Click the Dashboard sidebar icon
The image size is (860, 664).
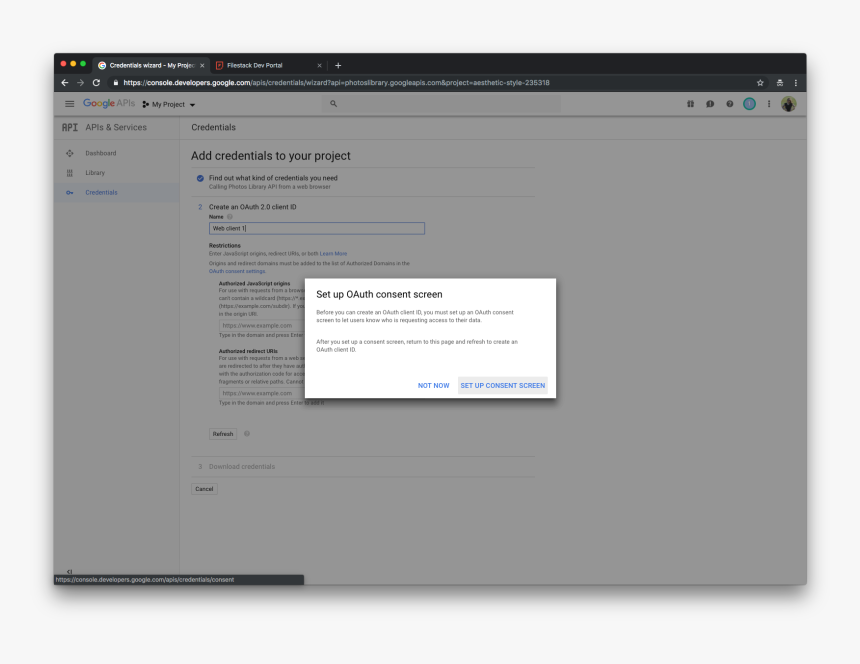(70, 154)
